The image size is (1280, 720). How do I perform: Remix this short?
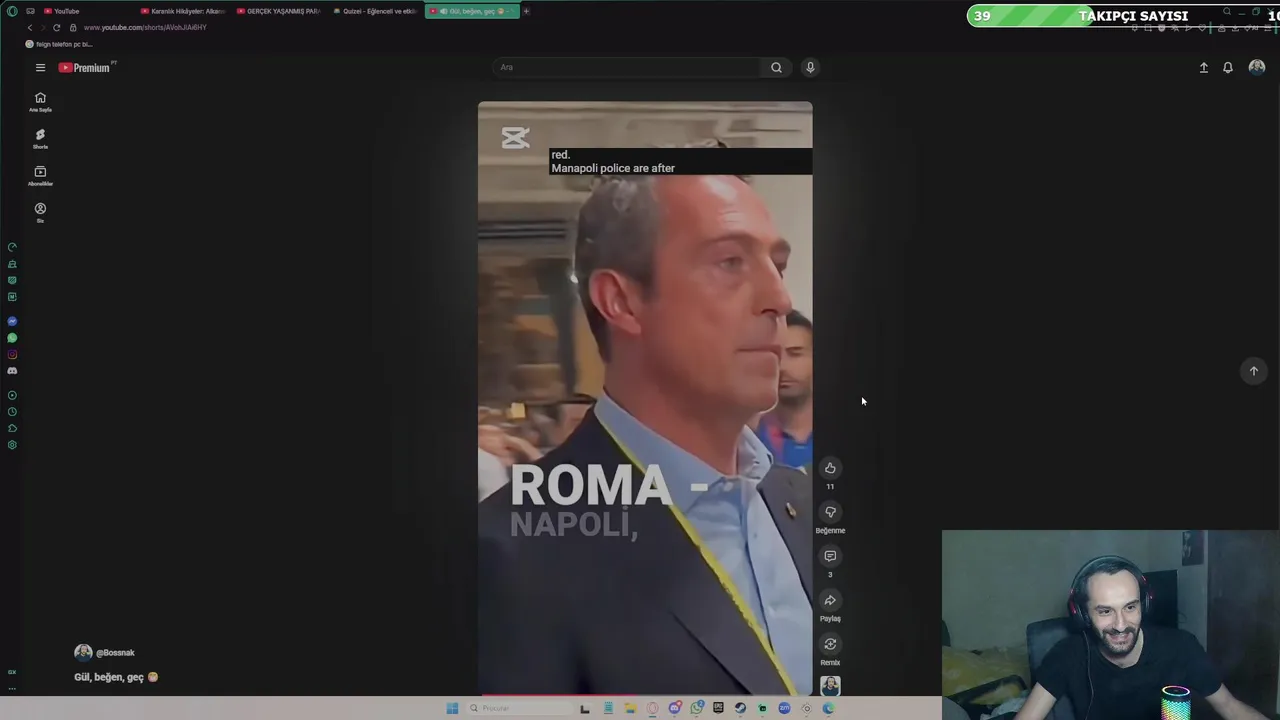(830, 644)
